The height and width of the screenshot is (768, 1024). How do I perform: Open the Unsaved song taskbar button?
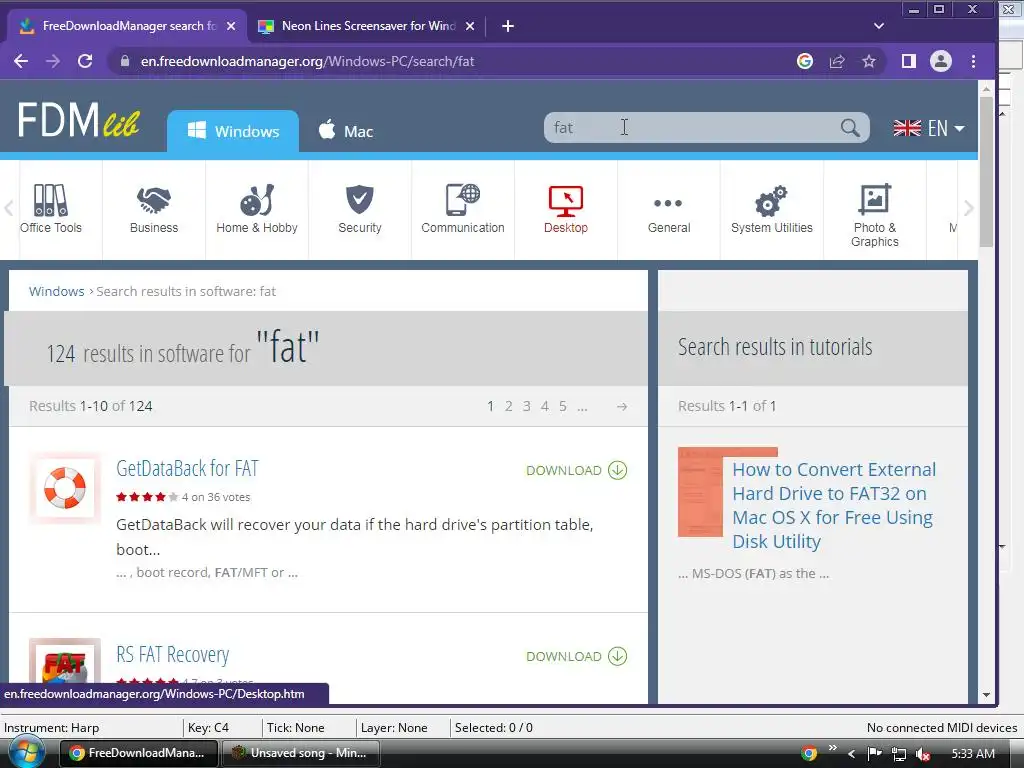coord(301,753)
